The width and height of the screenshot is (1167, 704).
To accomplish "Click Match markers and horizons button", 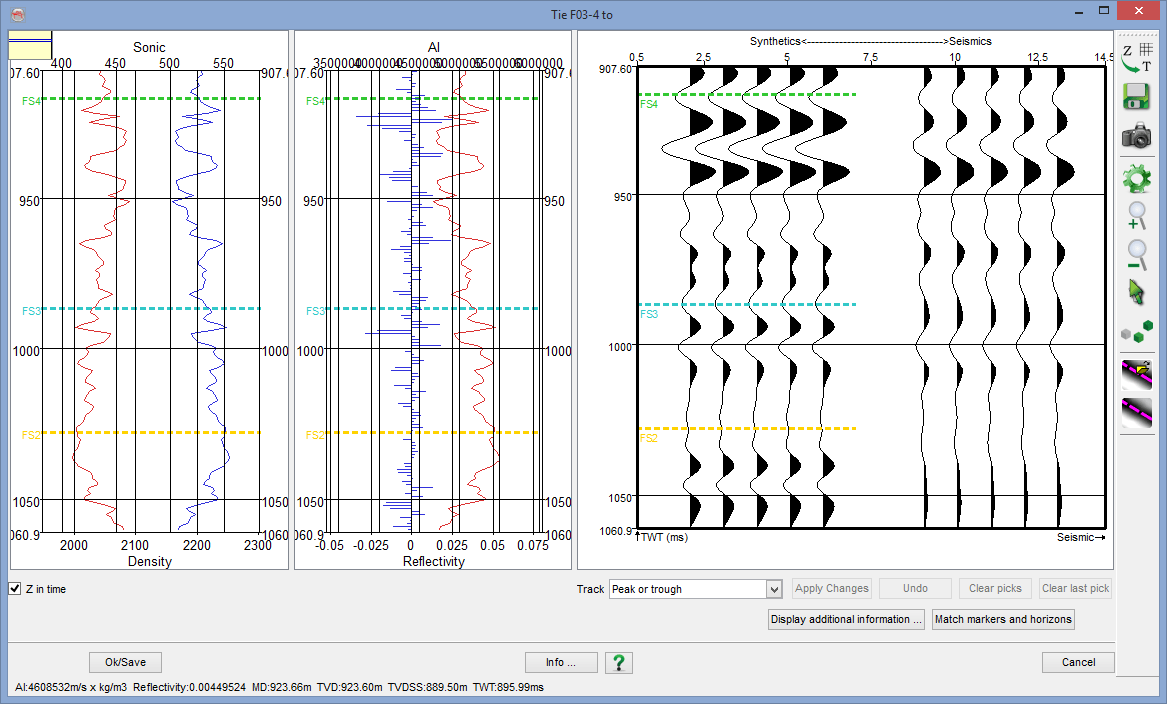I will 1003,619.
